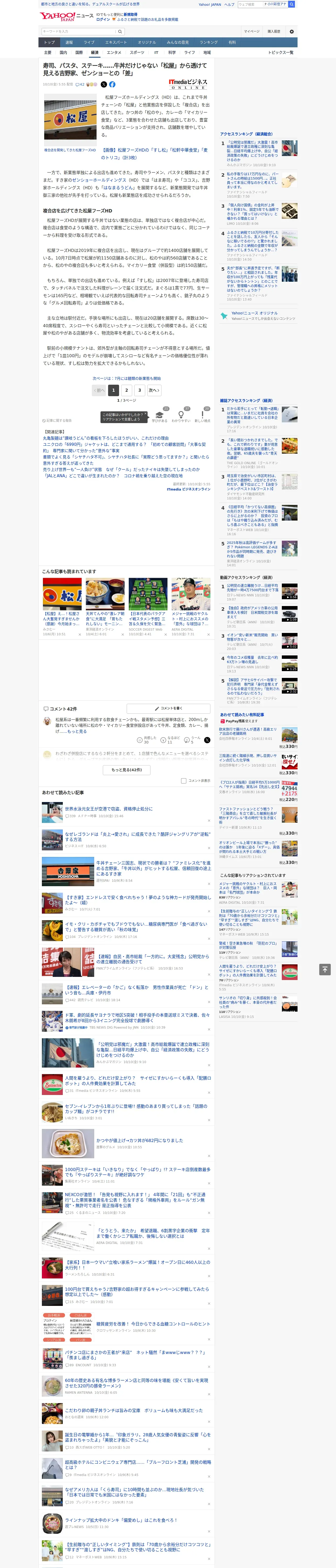Open the Yahoo! JAPAN header link
The width and height of the screenshot is (336, 1568).
click(x=210, y=4)
